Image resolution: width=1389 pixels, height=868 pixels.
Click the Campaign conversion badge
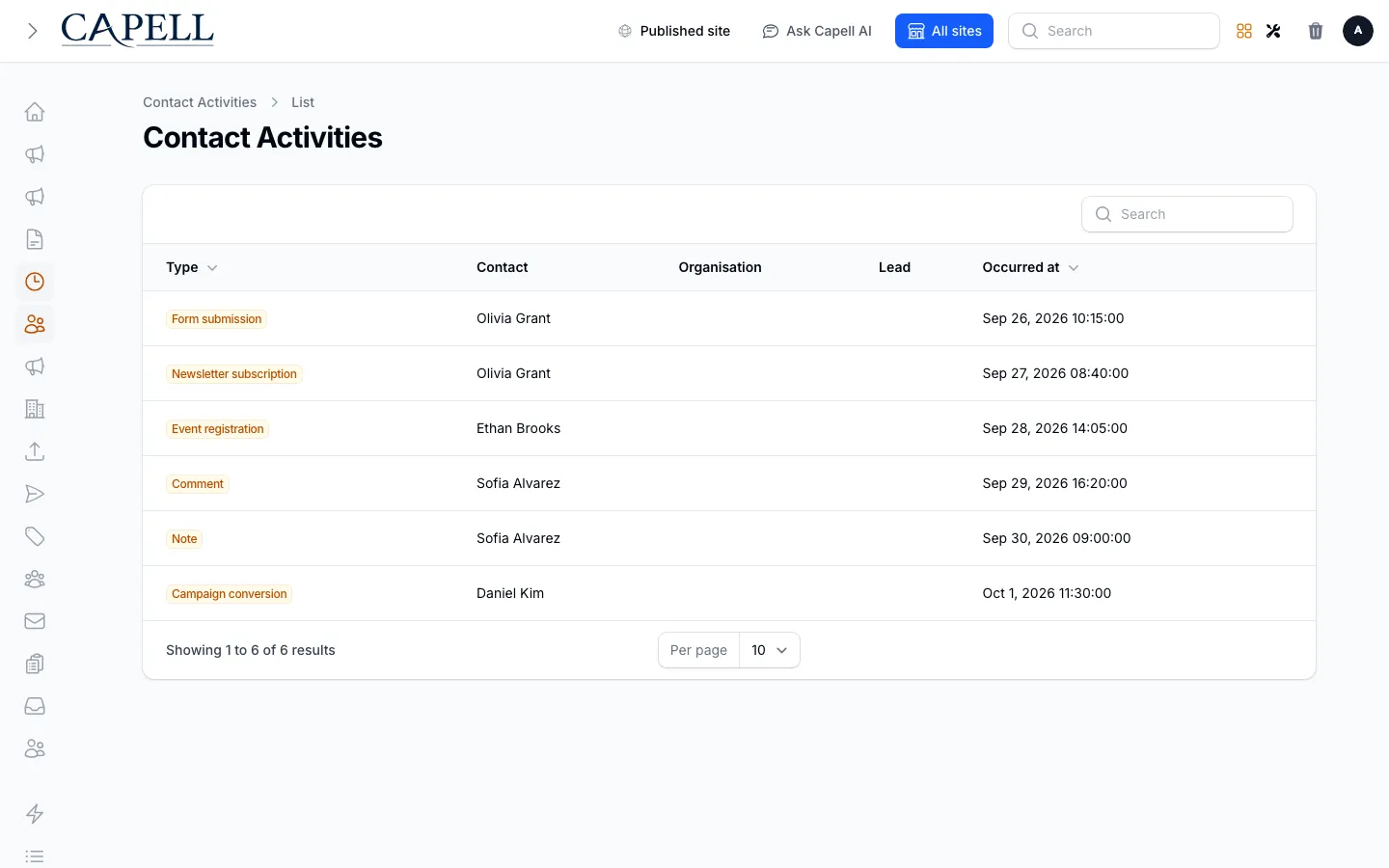[x=229, y=594]
